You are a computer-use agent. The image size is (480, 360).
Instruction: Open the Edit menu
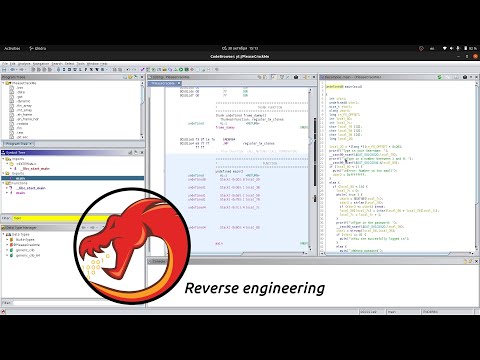coord(13,64)
